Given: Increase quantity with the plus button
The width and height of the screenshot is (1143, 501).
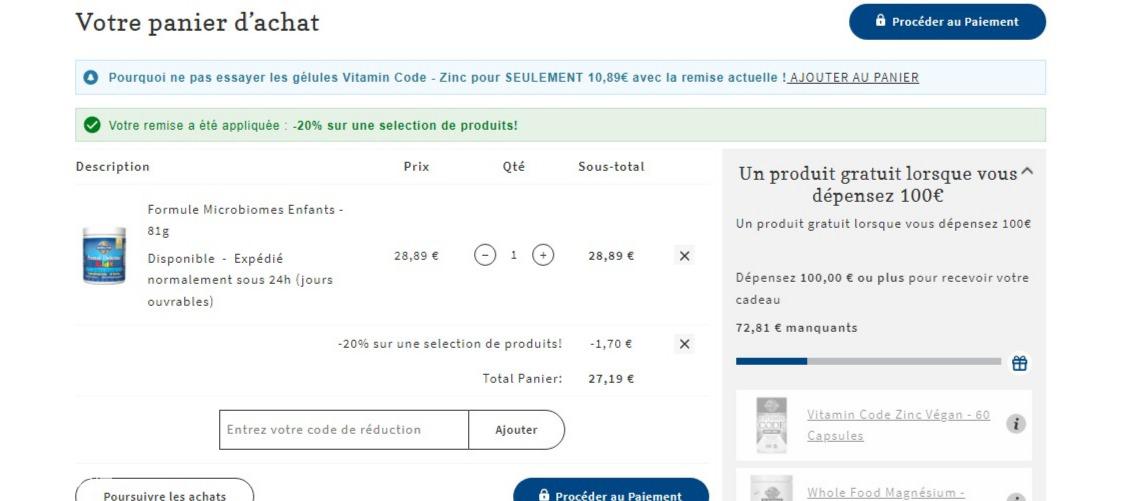Looking at the screenshot, I should click(x=543, y=255).
